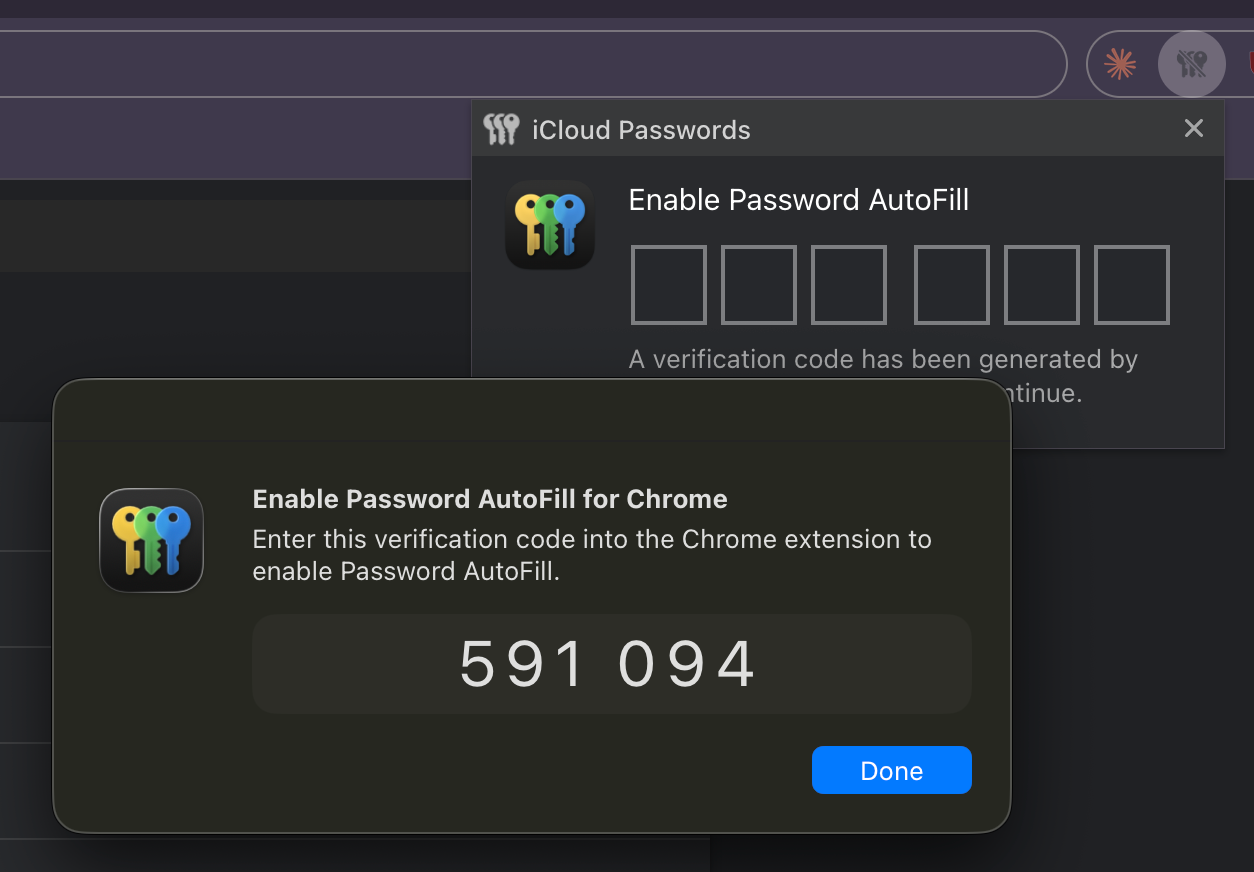The width and height of the screenshot is (1254, 872).
Task: Select the orange starburst extension icon
Action: coord(1119,63)
